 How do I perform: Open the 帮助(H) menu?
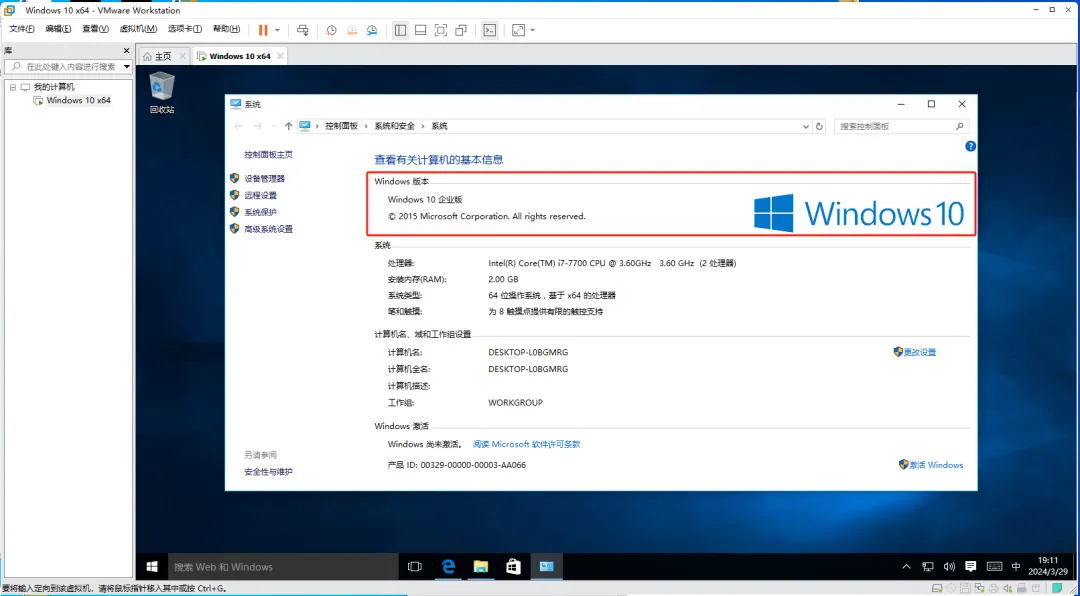227,29
